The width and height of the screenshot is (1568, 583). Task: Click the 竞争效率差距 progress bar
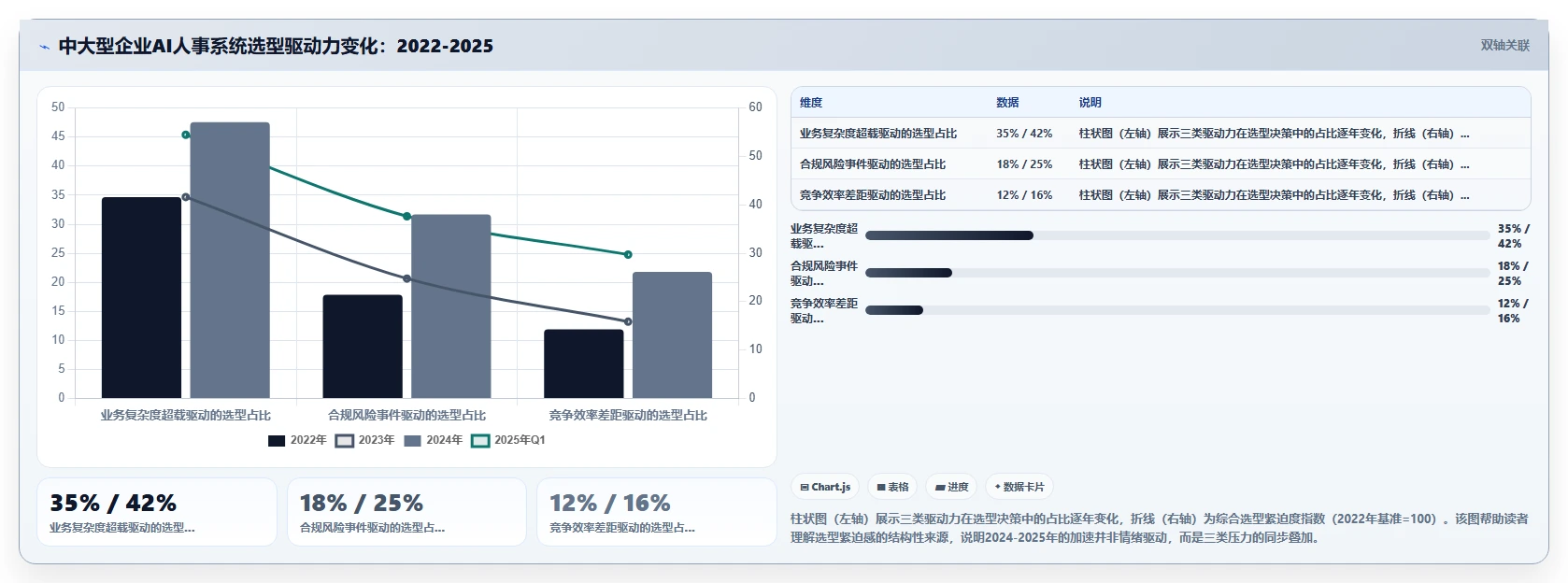1177,310
